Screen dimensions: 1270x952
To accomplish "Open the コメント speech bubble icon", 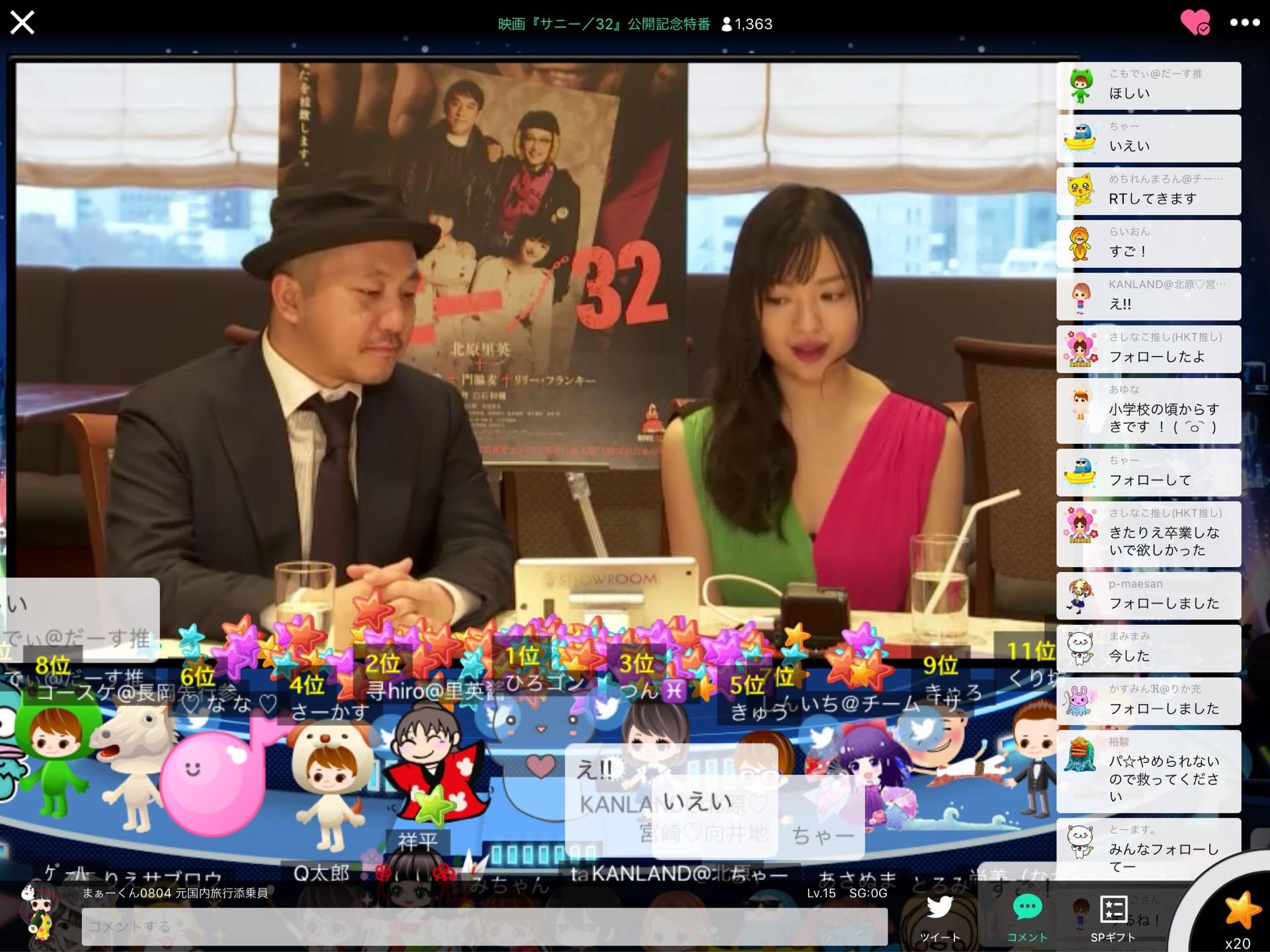I will [1027, 918].
